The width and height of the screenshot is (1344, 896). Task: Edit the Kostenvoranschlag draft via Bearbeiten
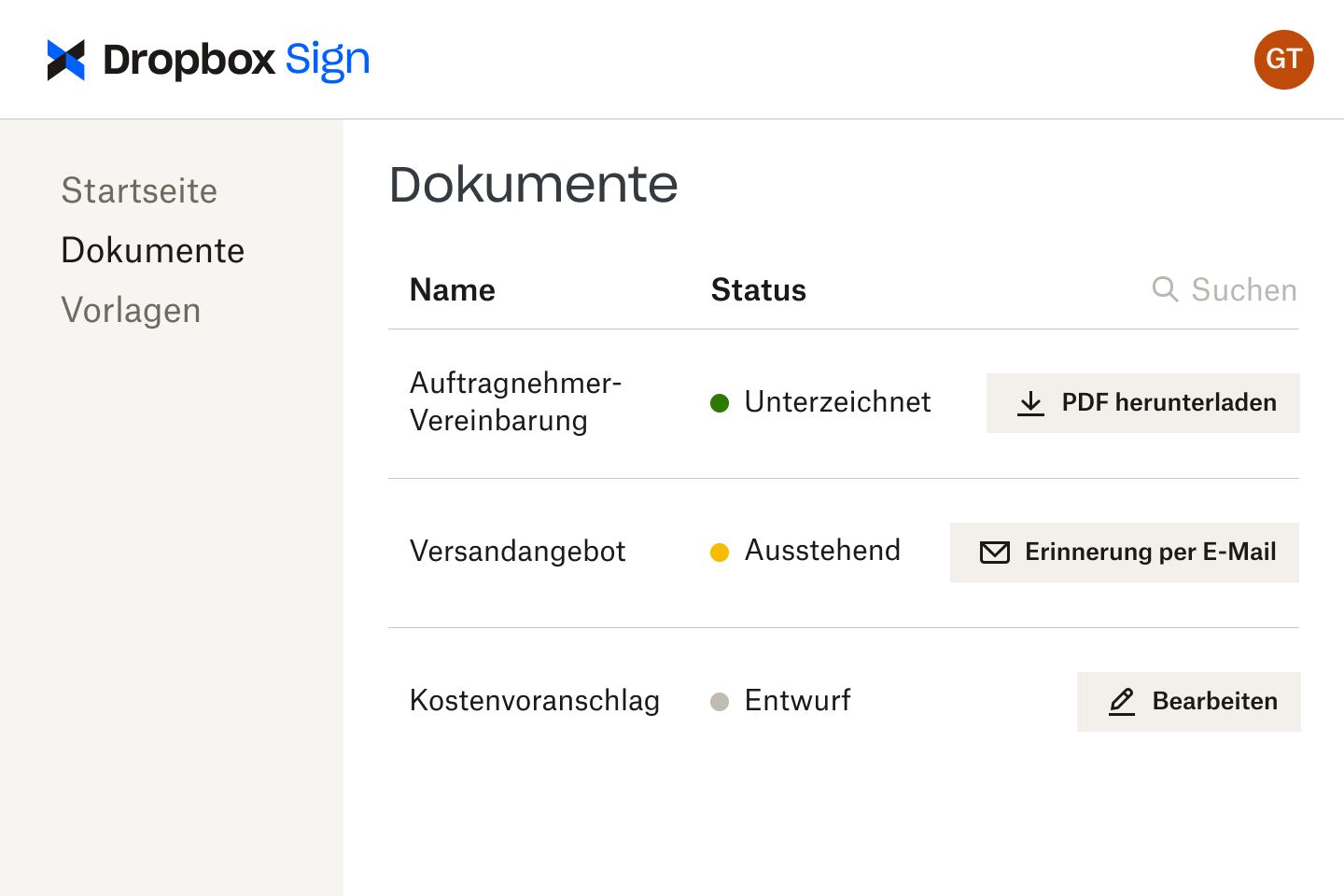tap(1188, 702)
